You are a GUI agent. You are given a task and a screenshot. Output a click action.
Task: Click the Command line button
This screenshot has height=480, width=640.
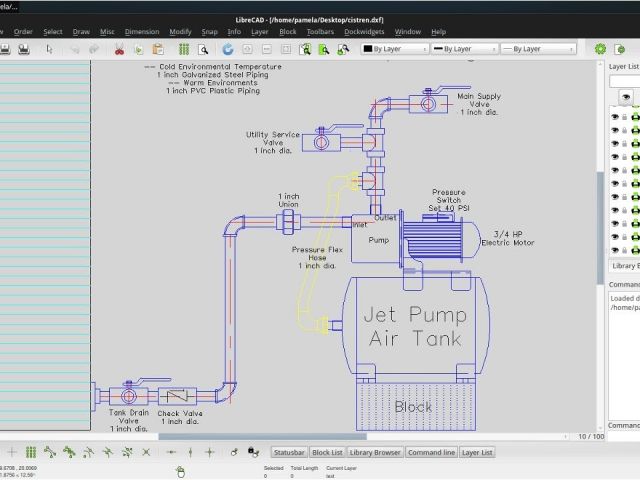[x=431, y=453]
